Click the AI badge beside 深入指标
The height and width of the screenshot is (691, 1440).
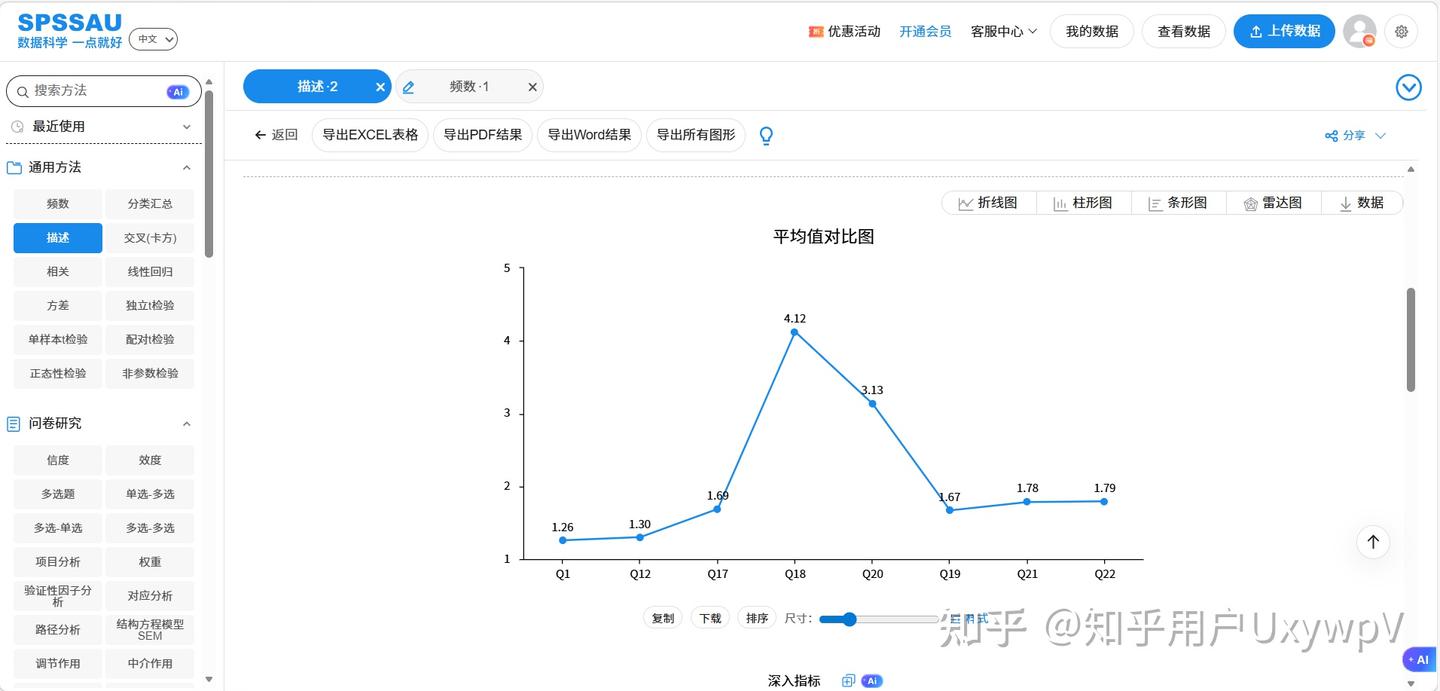(x=871, y=681)
